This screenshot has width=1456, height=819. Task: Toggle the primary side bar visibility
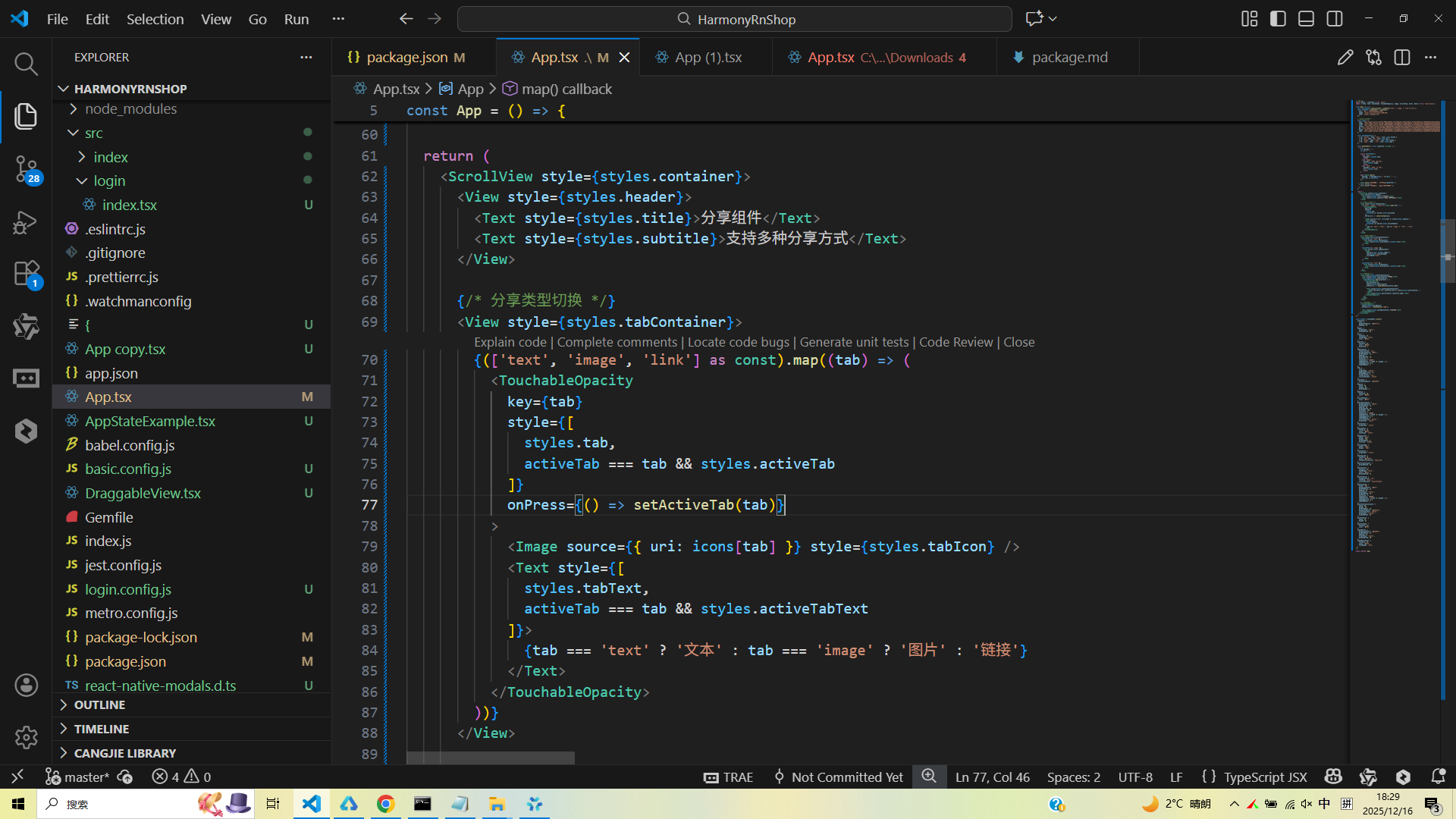(x=1278, y=19)
